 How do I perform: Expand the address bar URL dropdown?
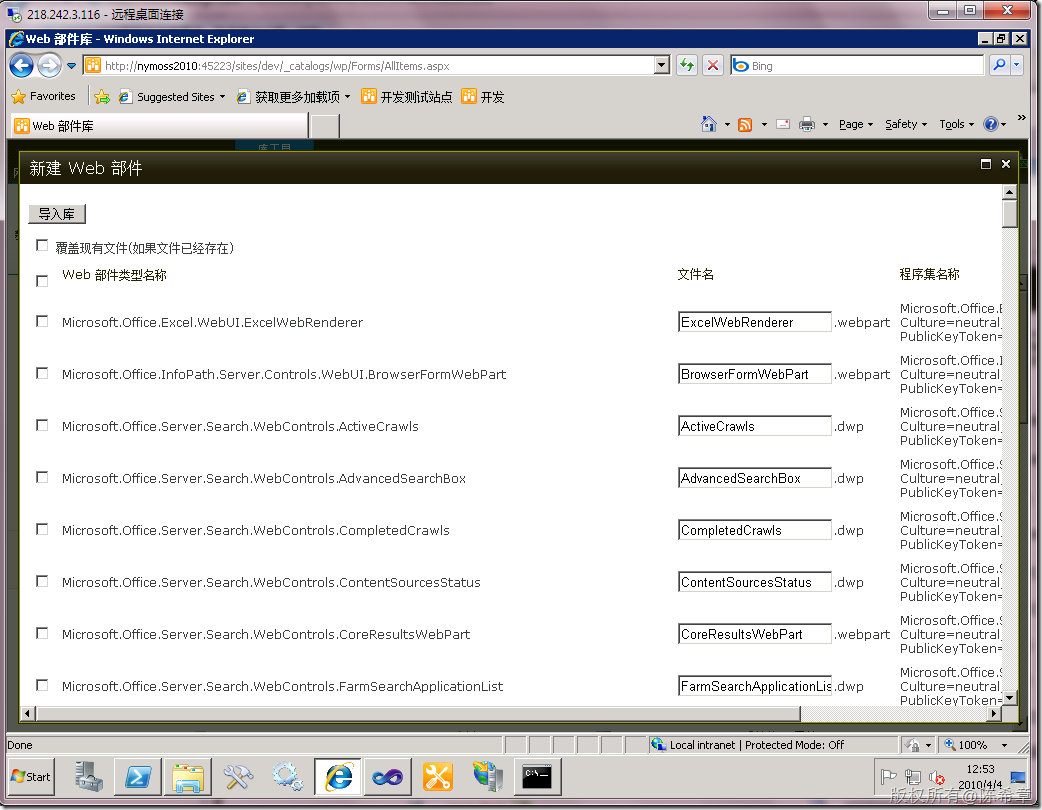tap(661, 65)
